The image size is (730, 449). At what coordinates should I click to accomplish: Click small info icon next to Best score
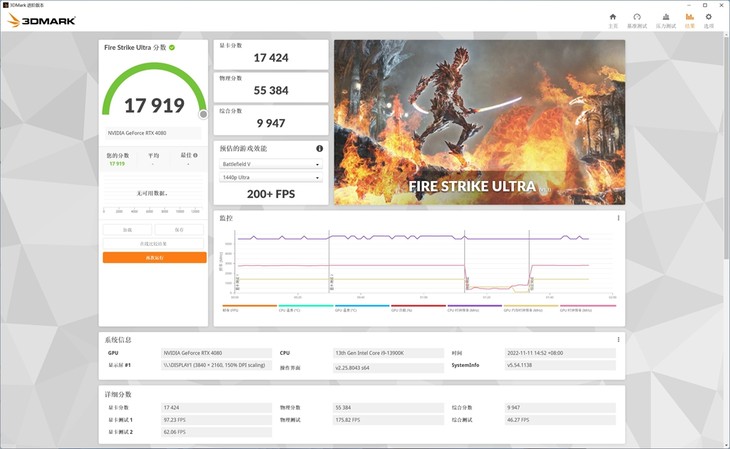(x=195, y=155)
